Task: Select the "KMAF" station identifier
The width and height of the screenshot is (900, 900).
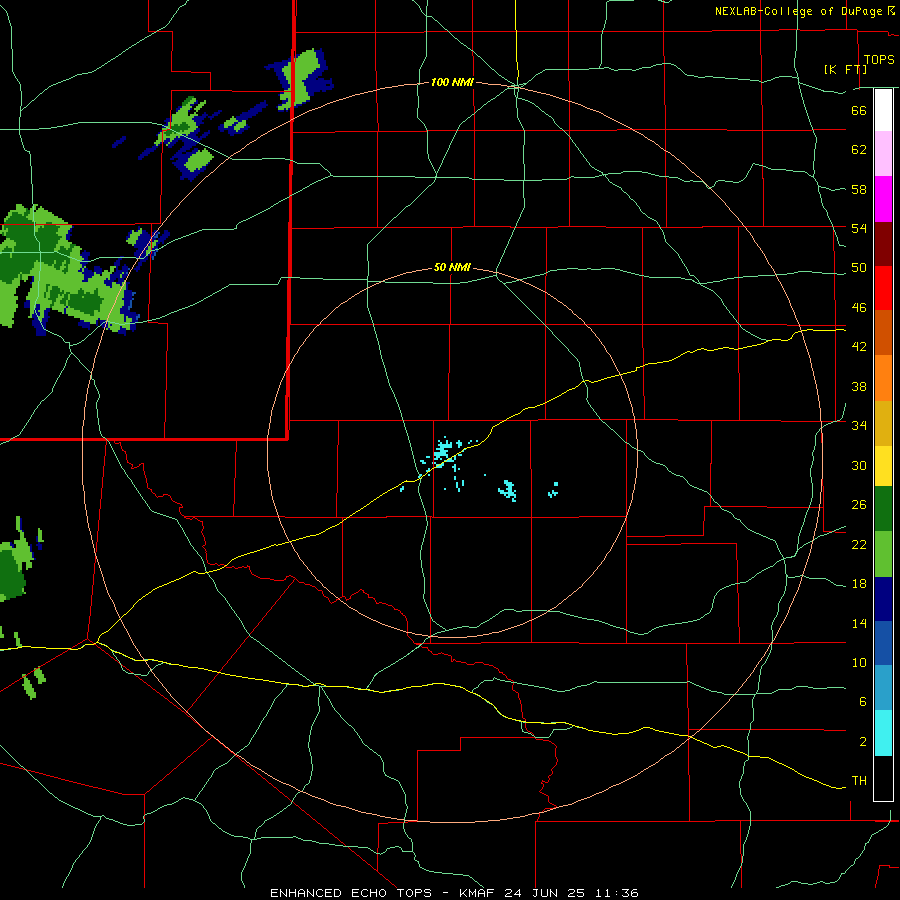Action: (477, 893)
